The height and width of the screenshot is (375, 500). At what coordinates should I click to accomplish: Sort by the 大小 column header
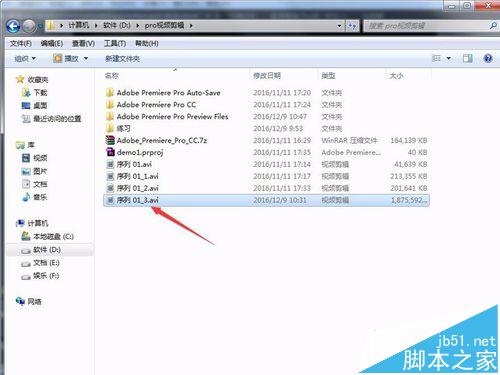pos(396,76)
